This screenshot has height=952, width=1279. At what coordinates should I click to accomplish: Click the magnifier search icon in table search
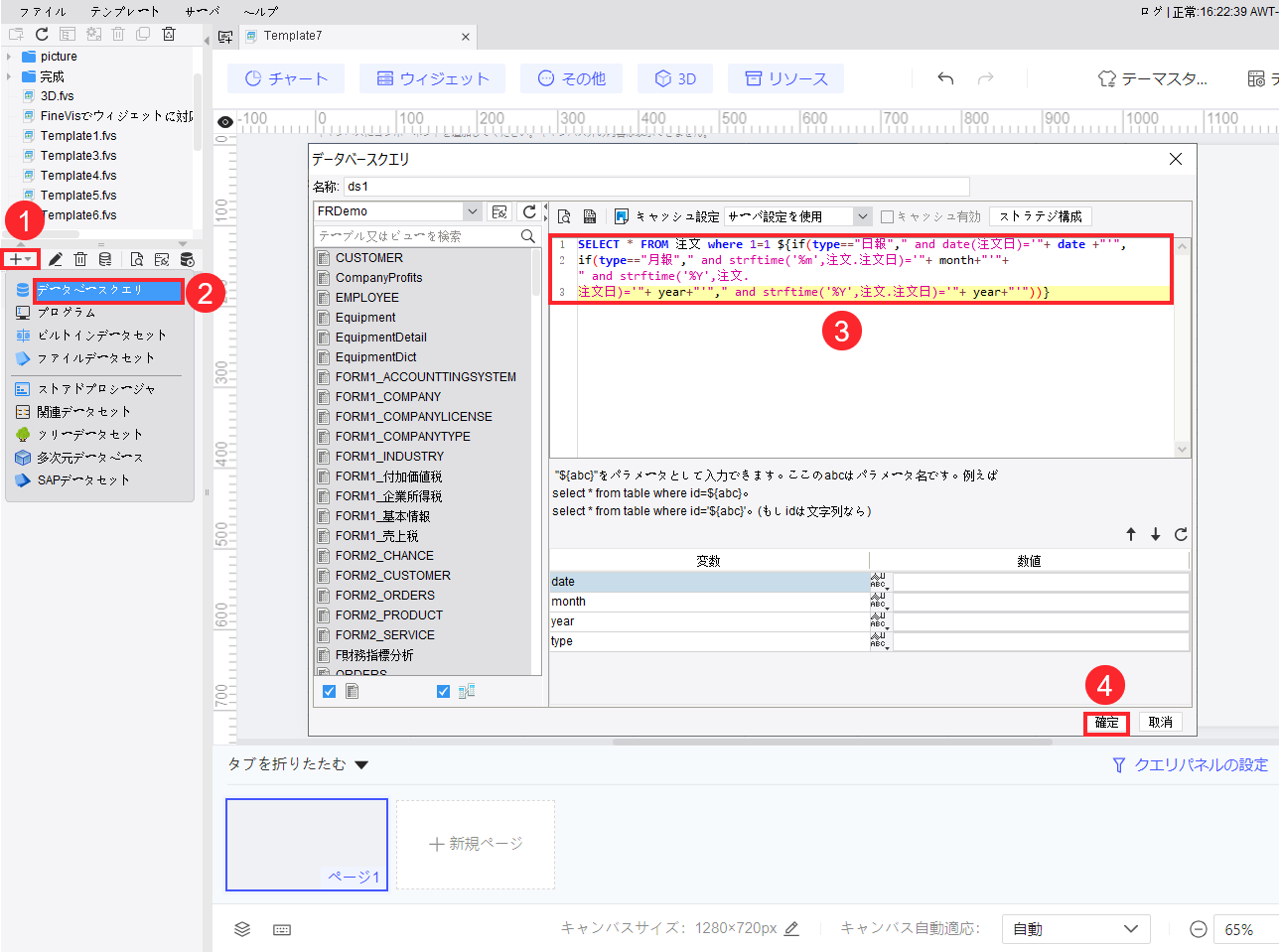pyautogui.click(x=528, y=236)
